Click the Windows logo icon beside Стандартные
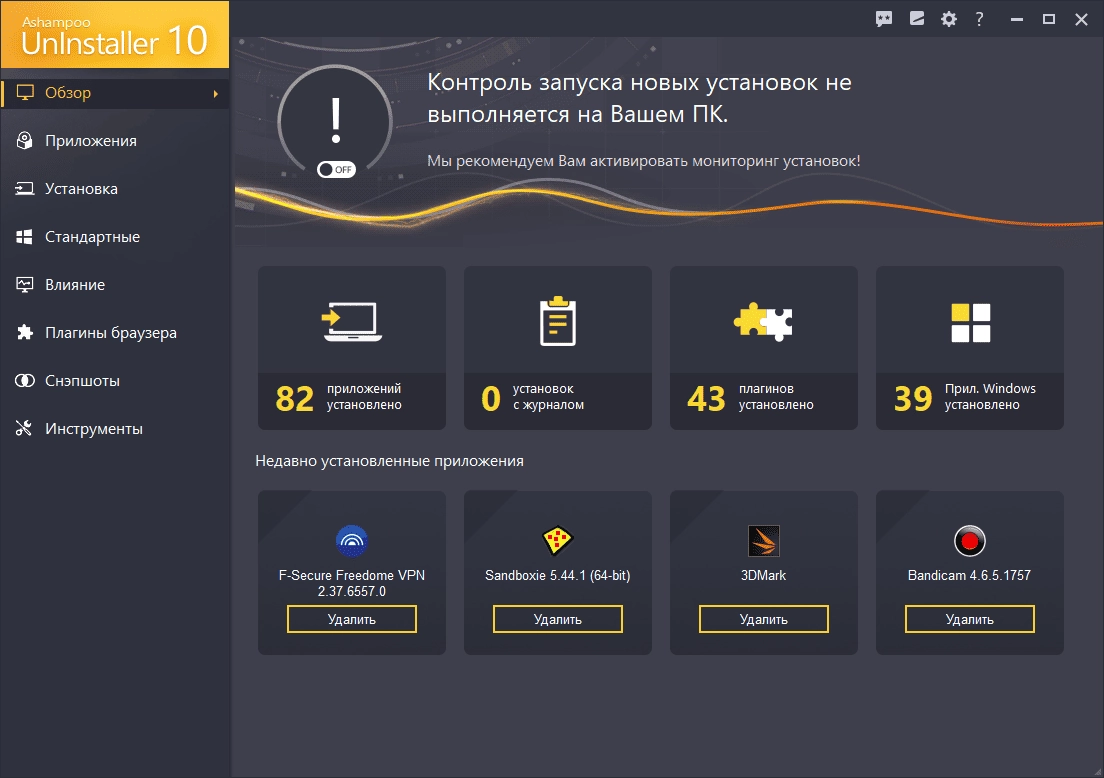This screenshot has width=1104, height=778. pos(25,237)
